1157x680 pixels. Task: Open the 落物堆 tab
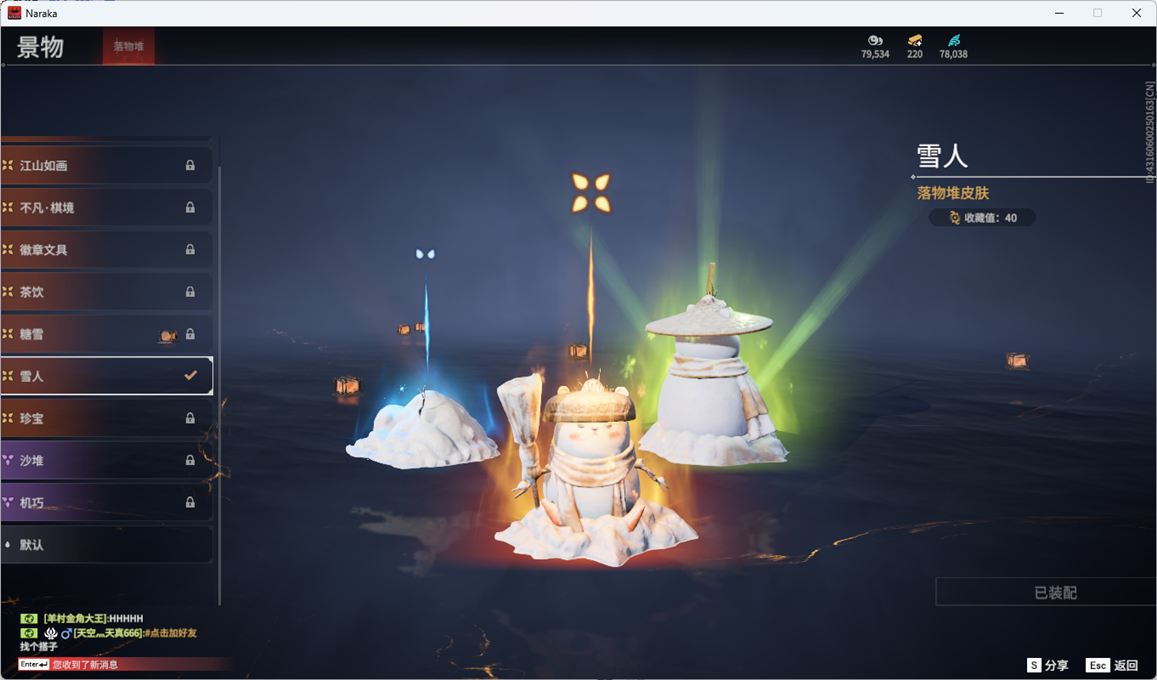[128, 46]
